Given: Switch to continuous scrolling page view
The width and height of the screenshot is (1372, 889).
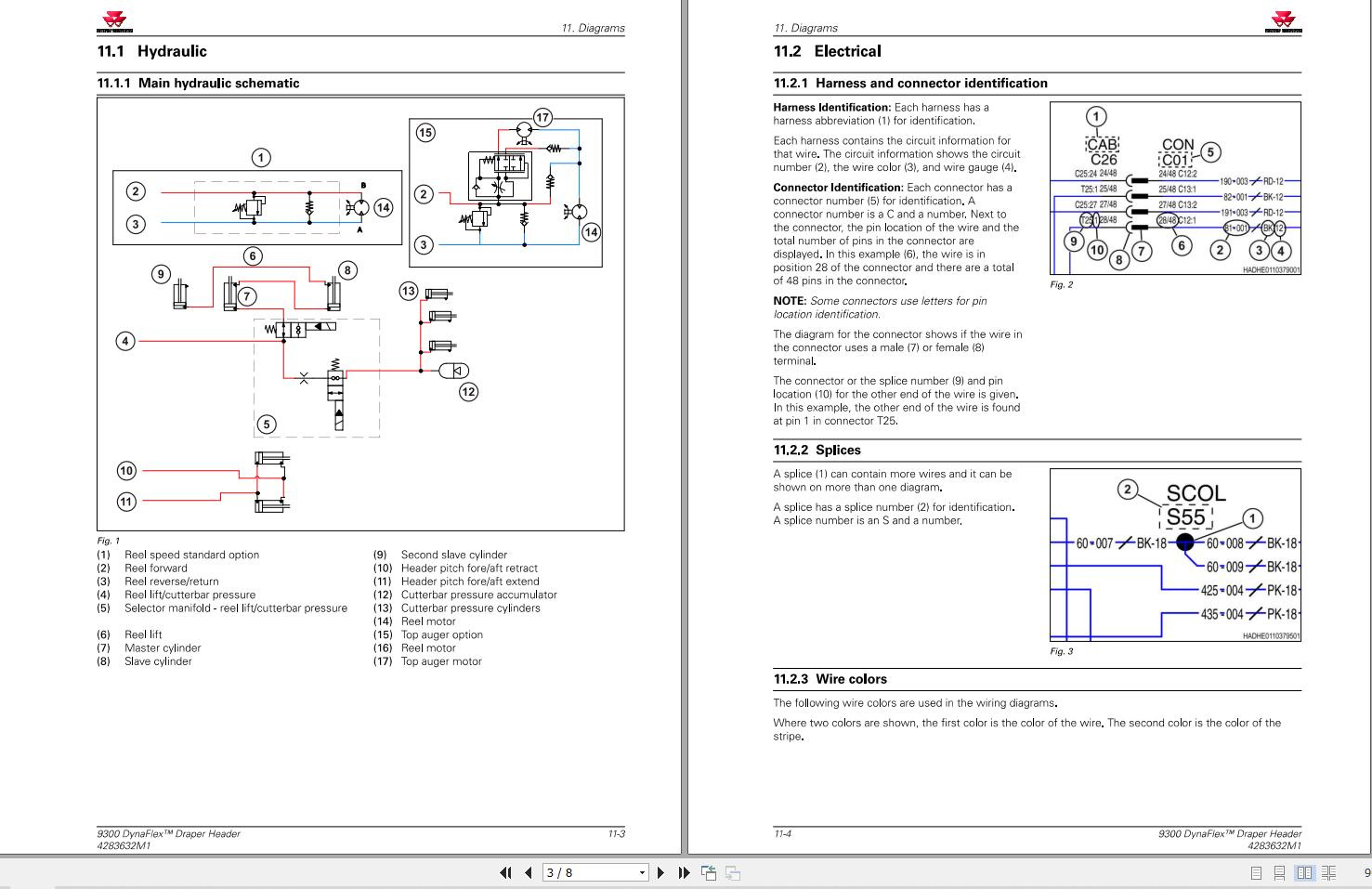Looking at the screenshot, I should 1279,872.
